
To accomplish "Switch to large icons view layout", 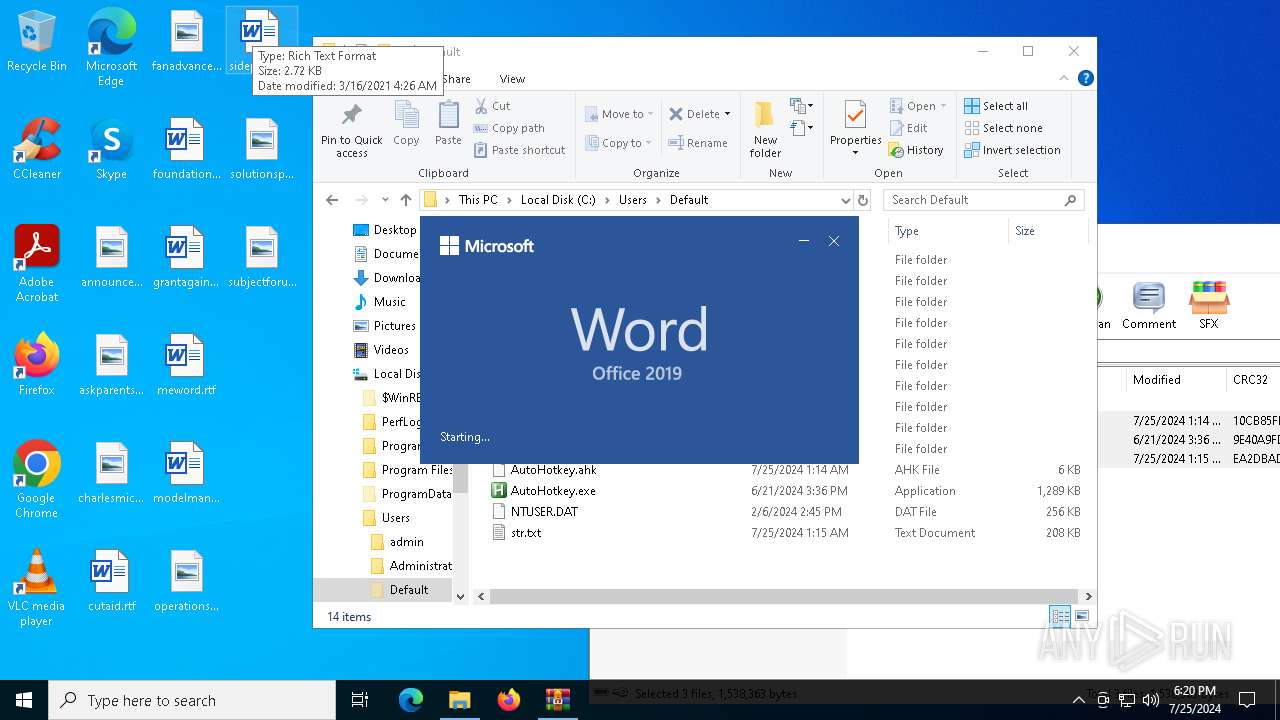I will pos(1081,617).
